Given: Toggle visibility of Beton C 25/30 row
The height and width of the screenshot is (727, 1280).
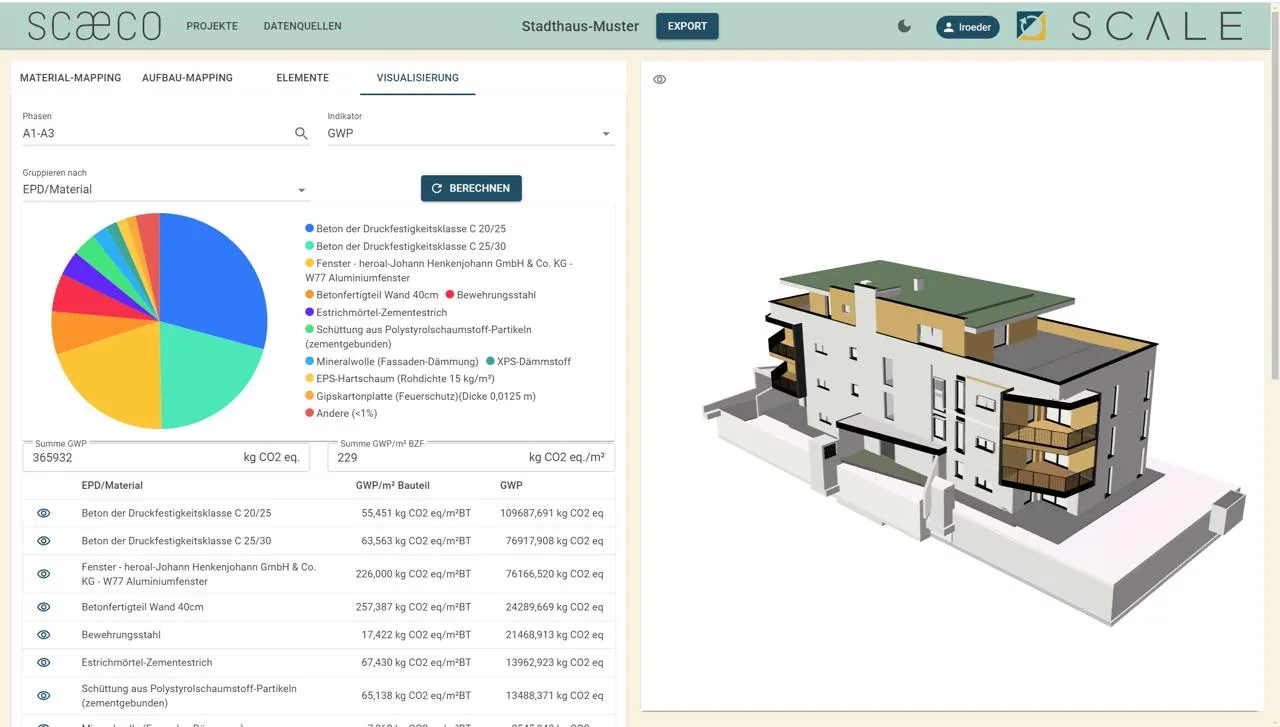Looking at the screenshot, I should pos(43,541).
